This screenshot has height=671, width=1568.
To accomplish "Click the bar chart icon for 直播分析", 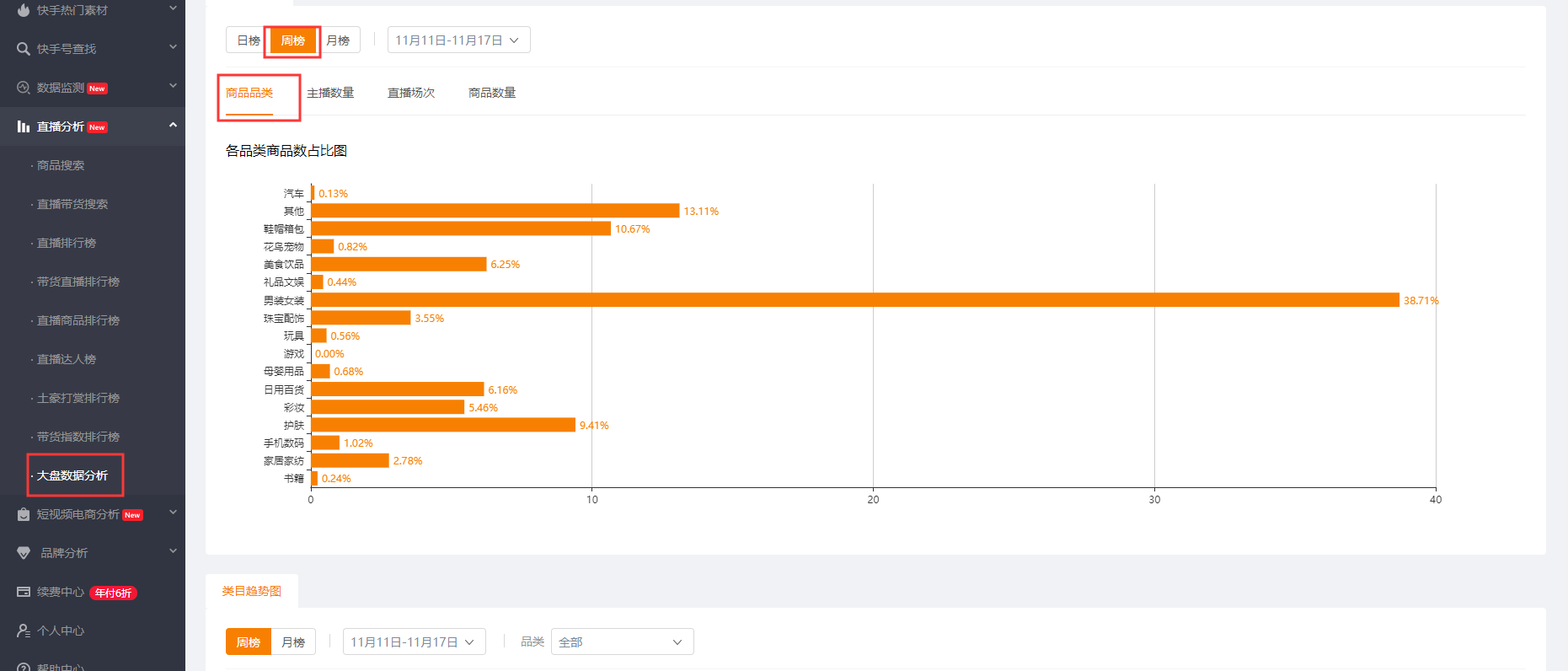I will point(24,126).
